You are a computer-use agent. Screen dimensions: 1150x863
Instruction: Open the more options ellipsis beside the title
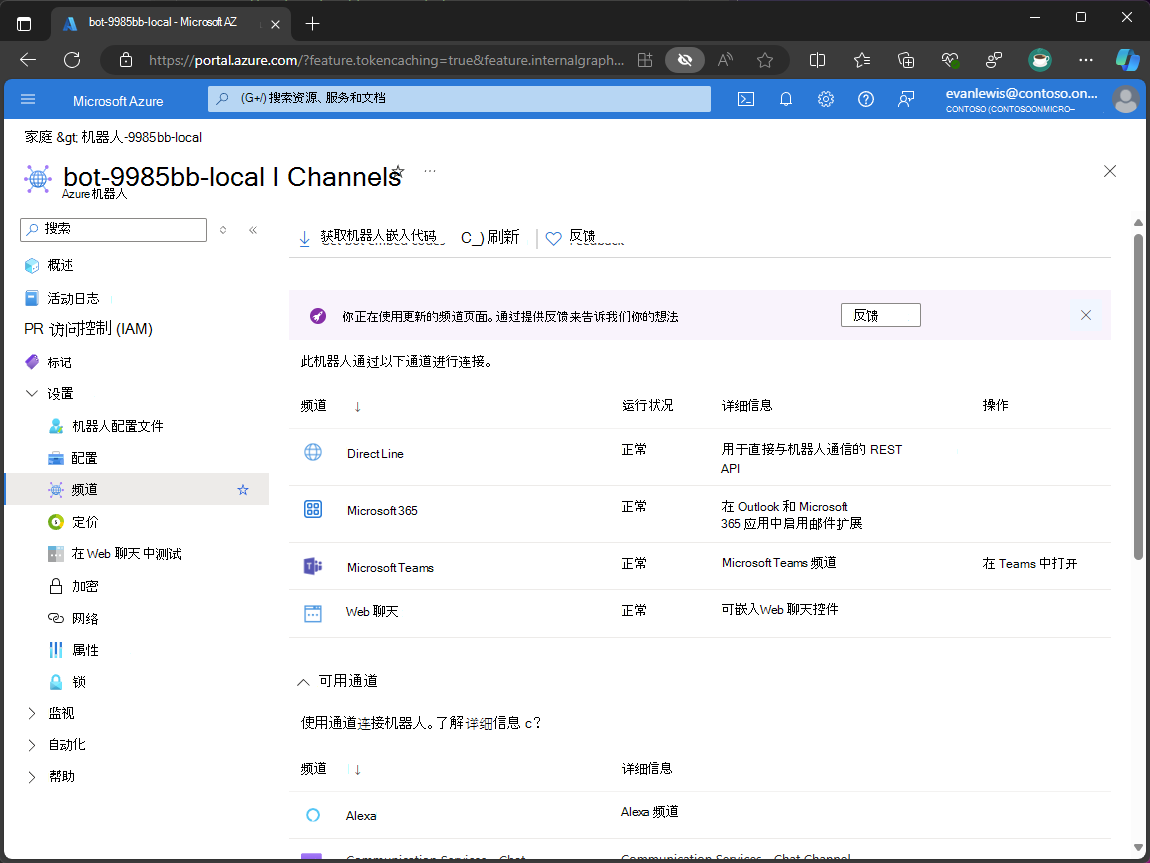(430, 171)
